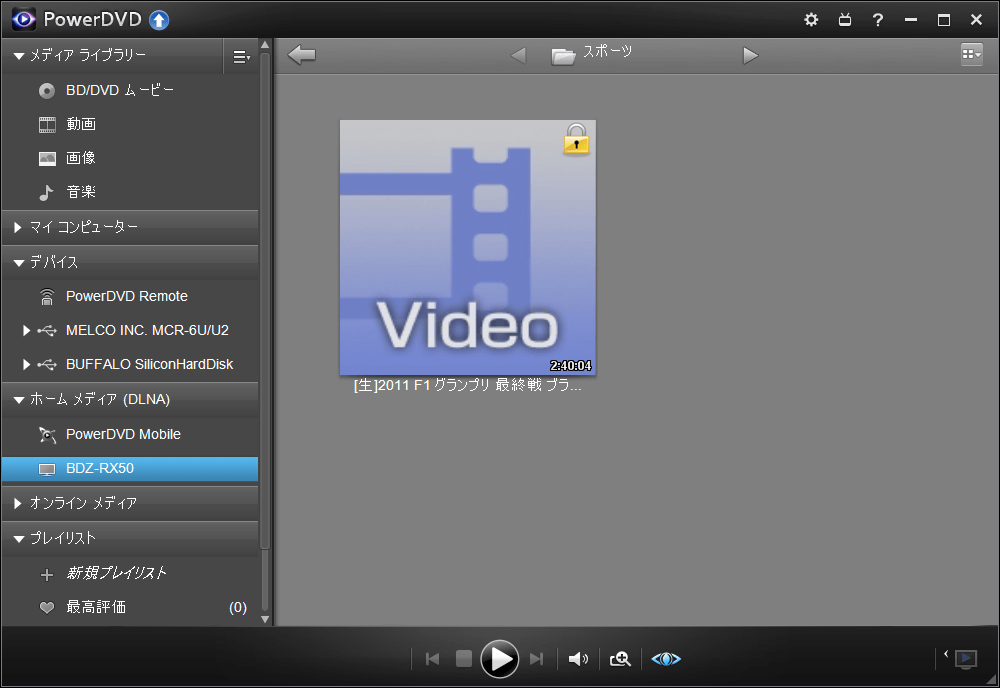The image size is (1000, 688).
Task: Expand the オンライン メディア section
Action: click(x=18, y=504)
